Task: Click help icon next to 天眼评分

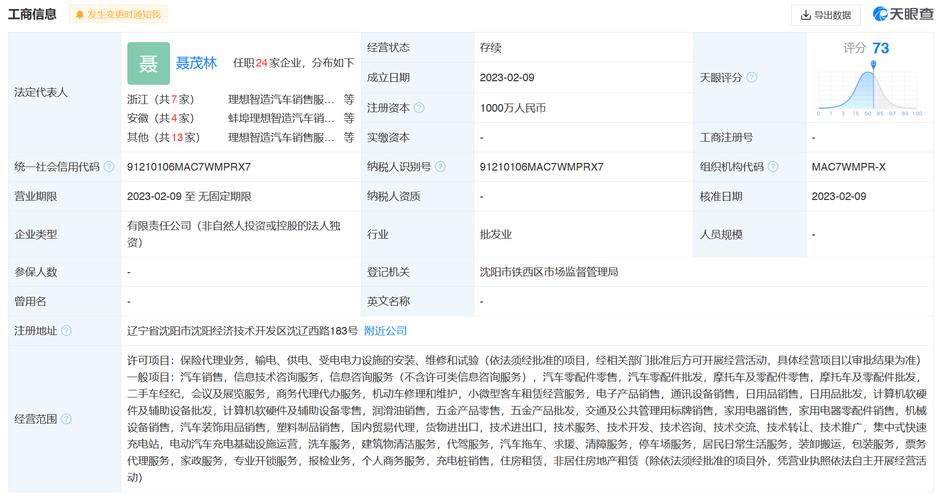Action: [x=752, y=77]
